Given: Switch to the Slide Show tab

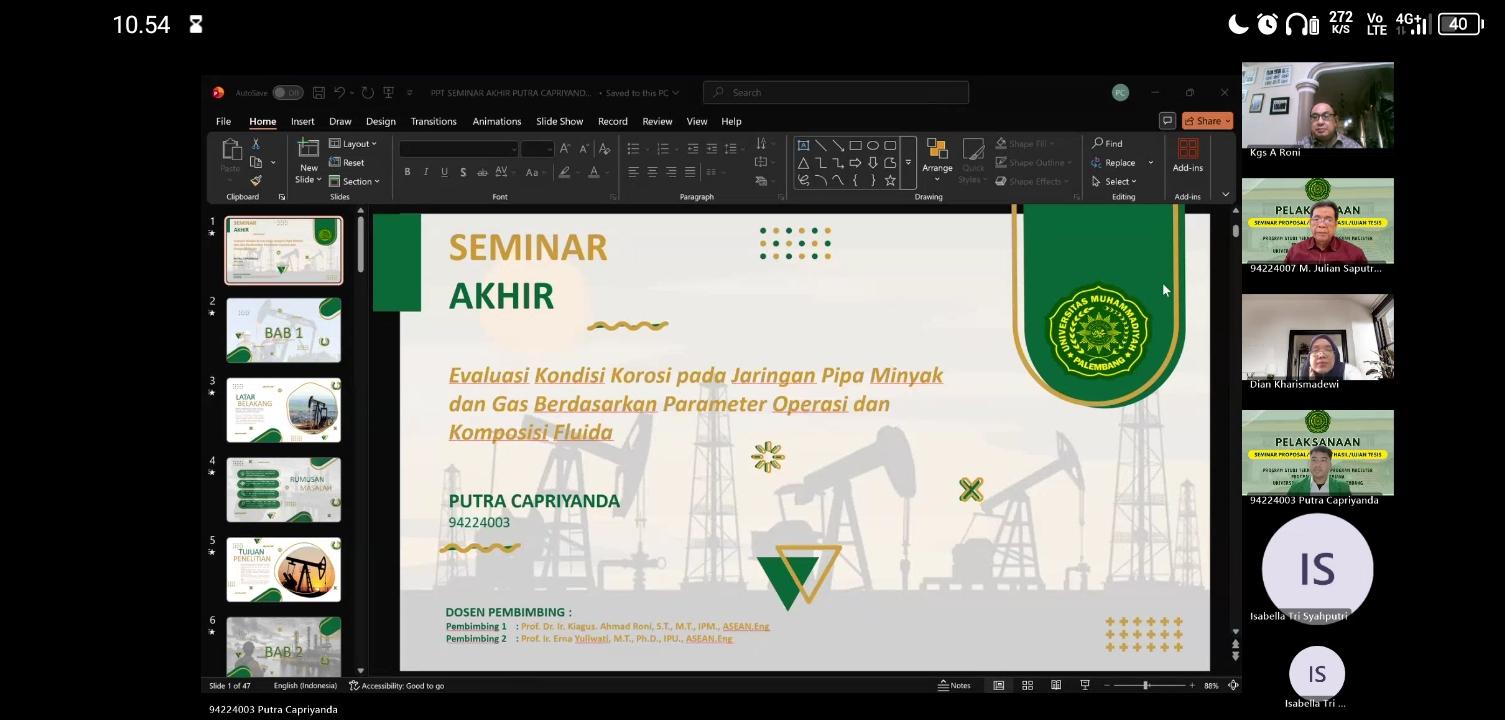Looking at the screenshot, I should pos(559,121).
